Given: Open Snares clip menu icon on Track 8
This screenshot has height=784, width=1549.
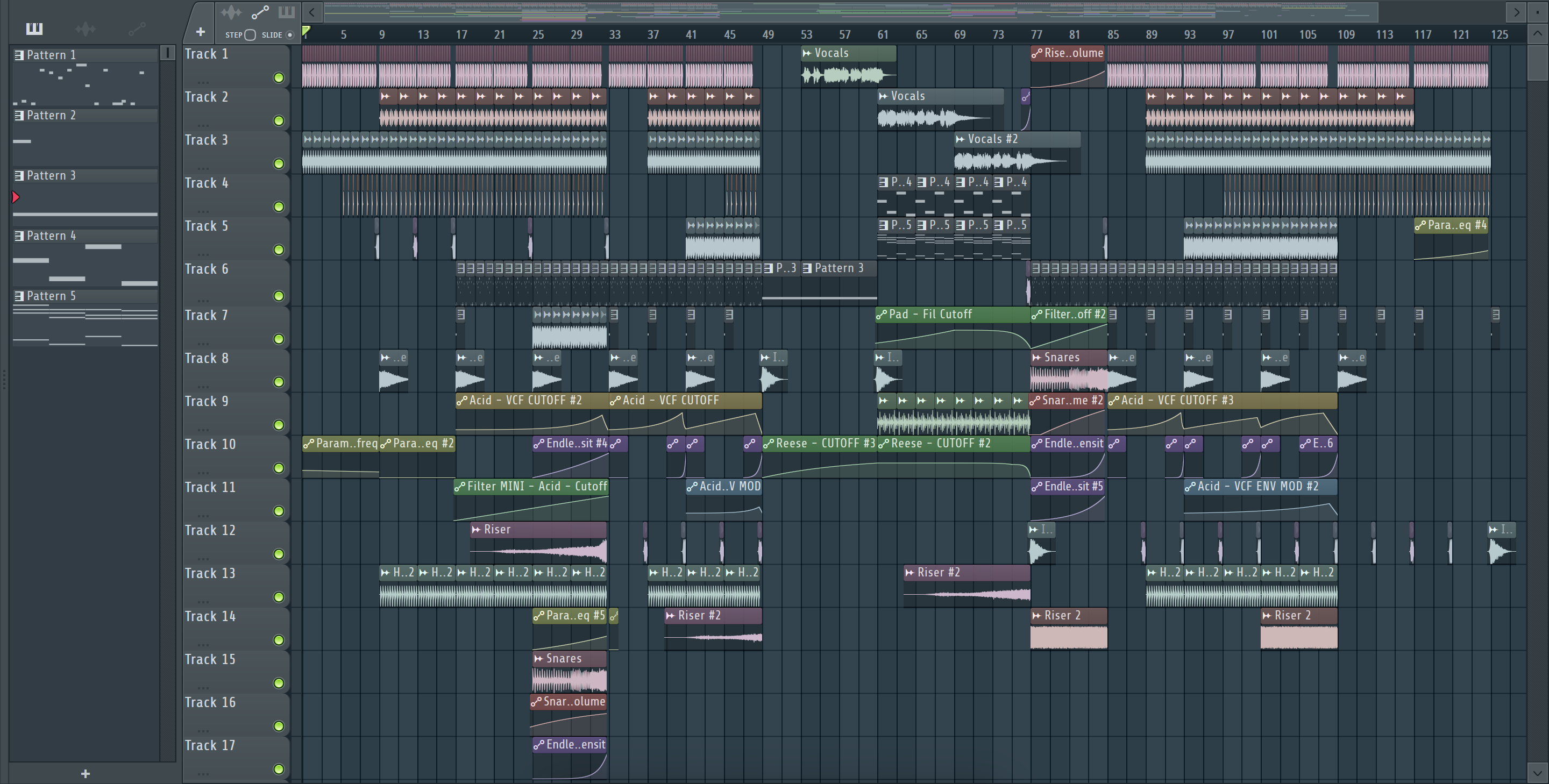Looking at the screenshot, I should 1036,358.
